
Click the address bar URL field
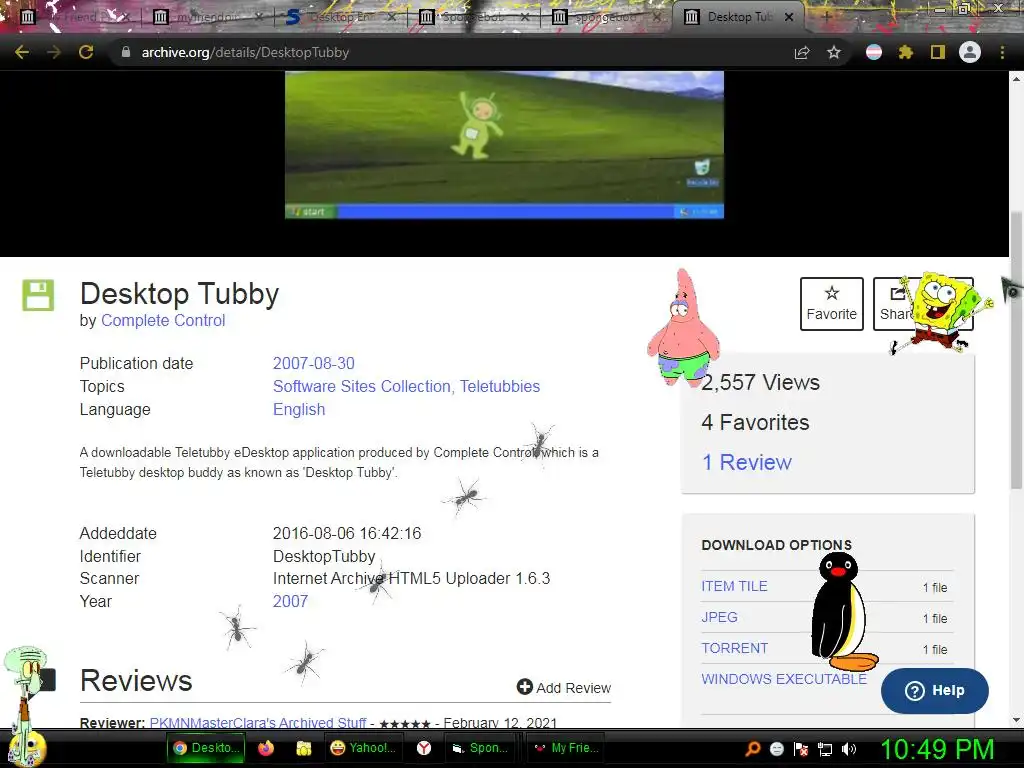(457, 52)
